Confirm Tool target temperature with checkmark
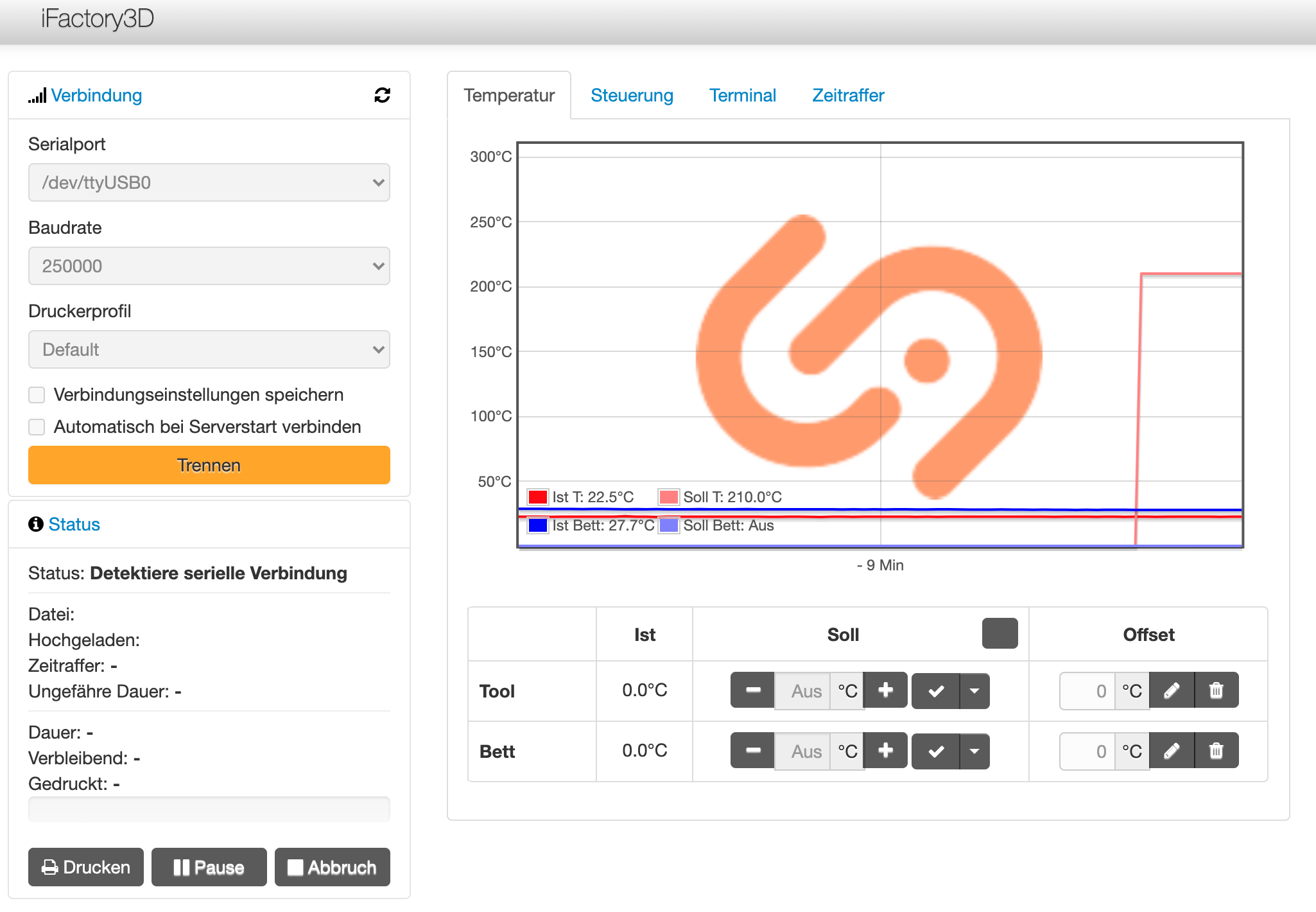 tap(936, 691)
